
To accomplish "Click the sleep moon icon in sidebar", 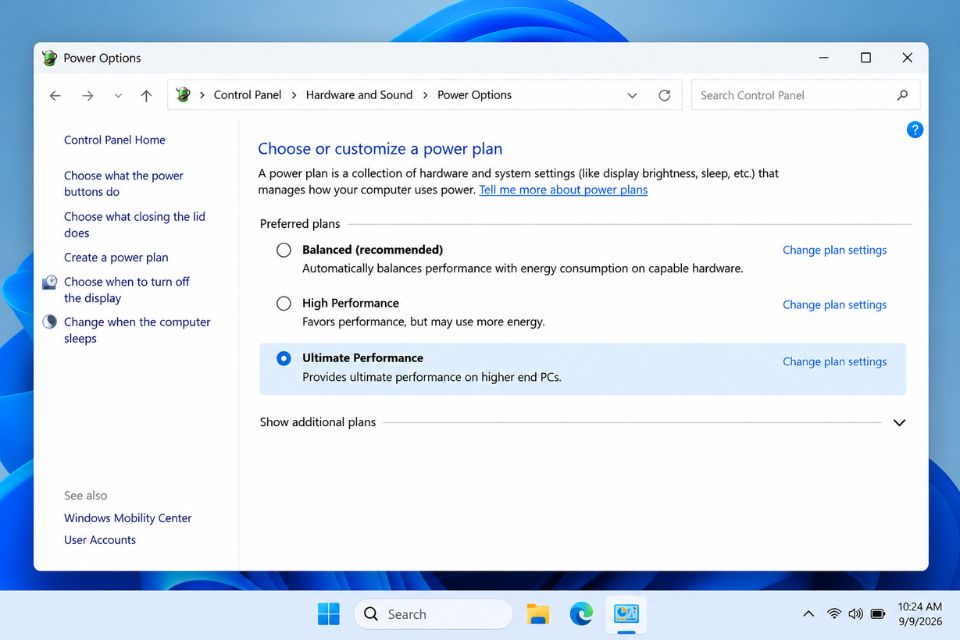I will [x=50, y=322].
